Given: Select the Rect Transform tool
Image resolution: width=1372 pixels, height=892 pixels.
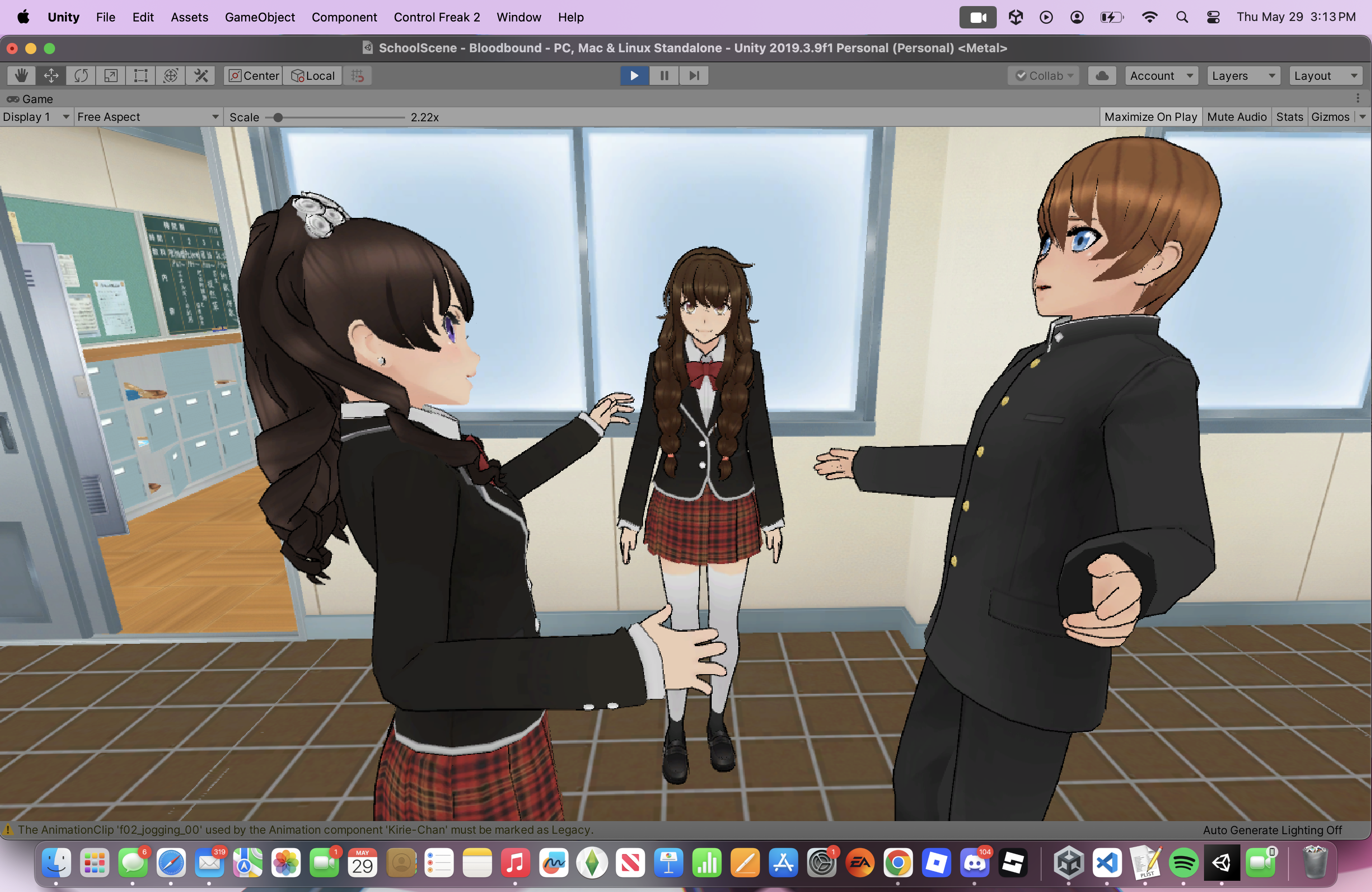Looking at the screenshot, I should tap(140, 76).
